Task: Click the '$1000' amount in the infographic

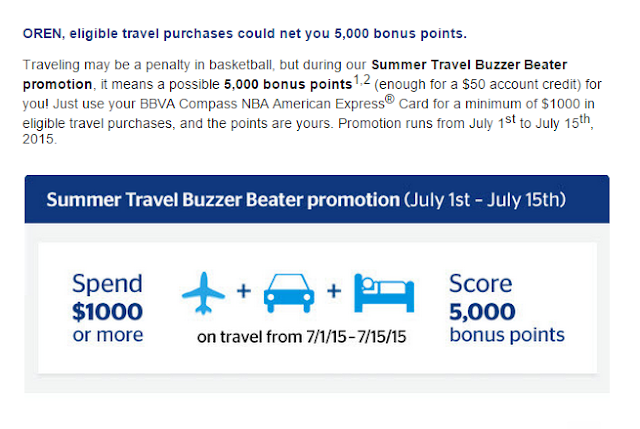Action: 107,312
